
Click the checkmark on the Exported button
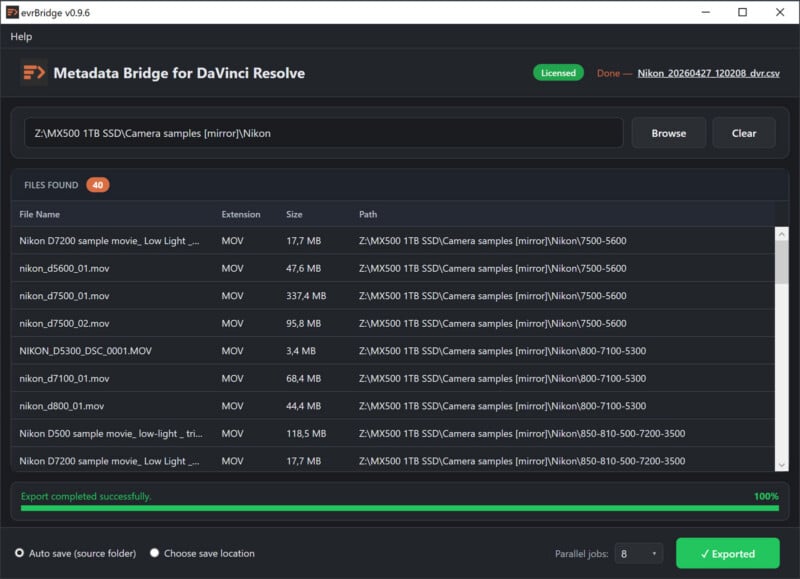tap(703, 553)
